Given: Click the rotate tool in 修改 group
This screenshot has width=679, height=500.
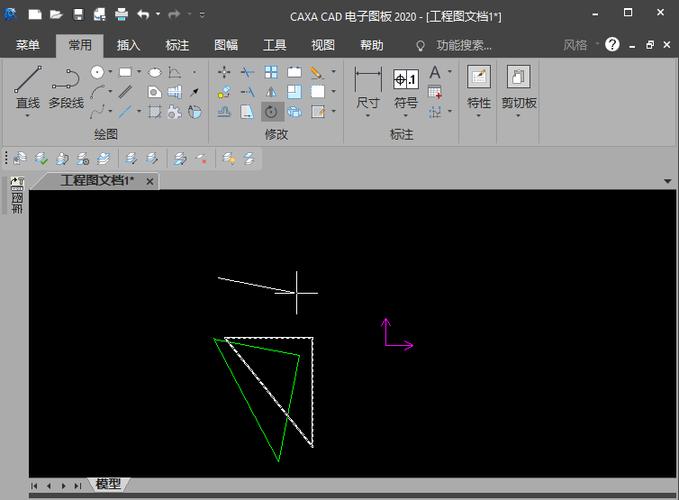Looking at the screenshot, I should [x=270, y=112].
